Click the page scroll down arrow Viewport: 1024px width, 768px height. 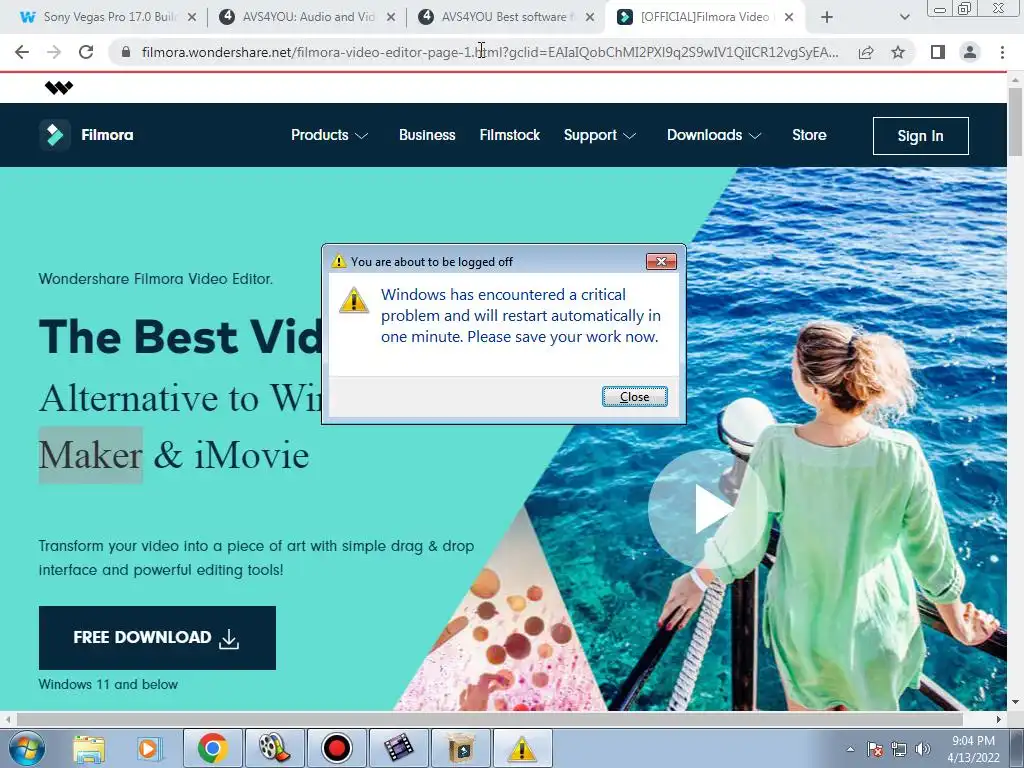tap(1015, 703)
